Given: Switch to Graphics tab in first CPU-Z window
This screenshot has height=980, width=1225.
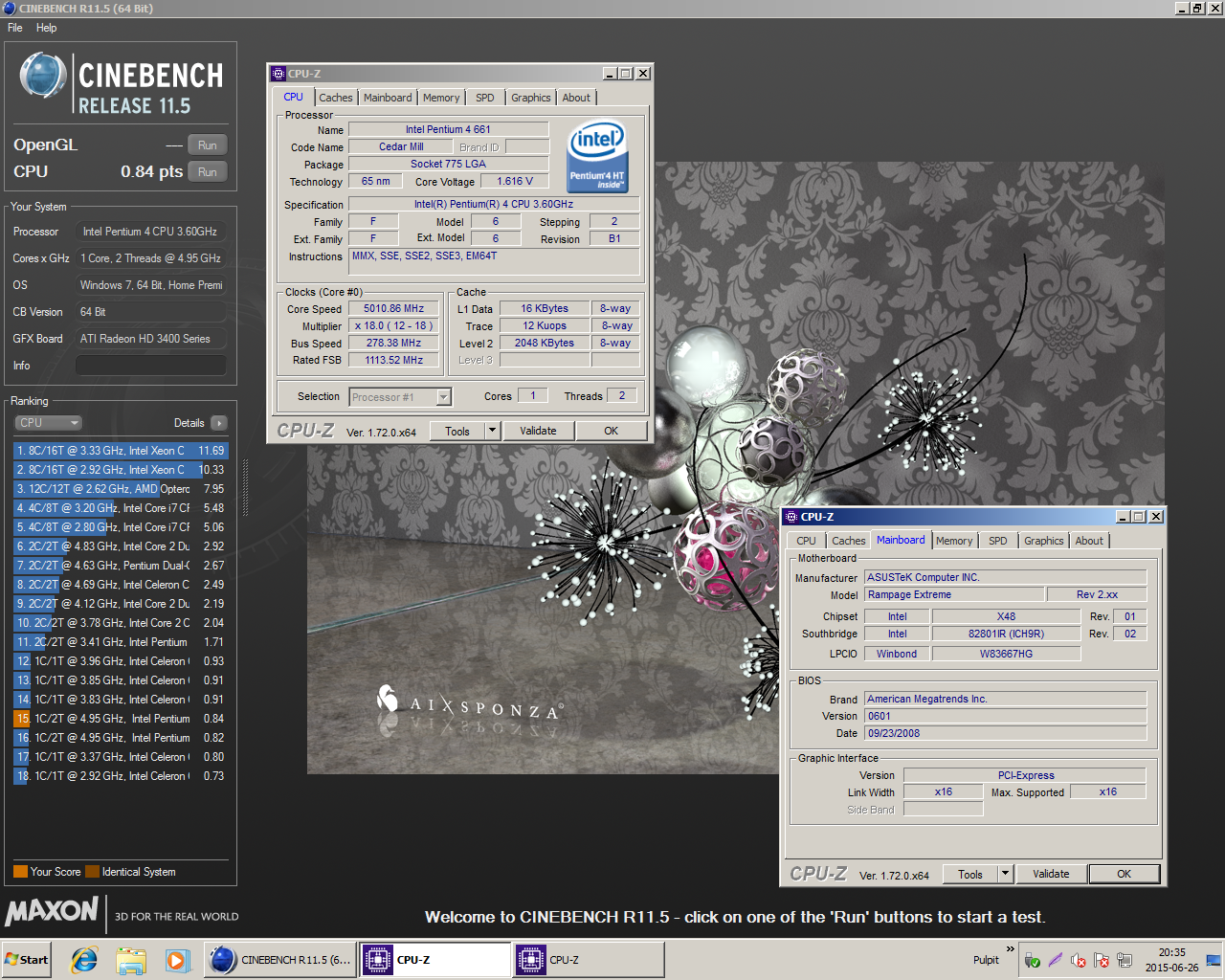Looking at the screenshot, I should 531,98.
